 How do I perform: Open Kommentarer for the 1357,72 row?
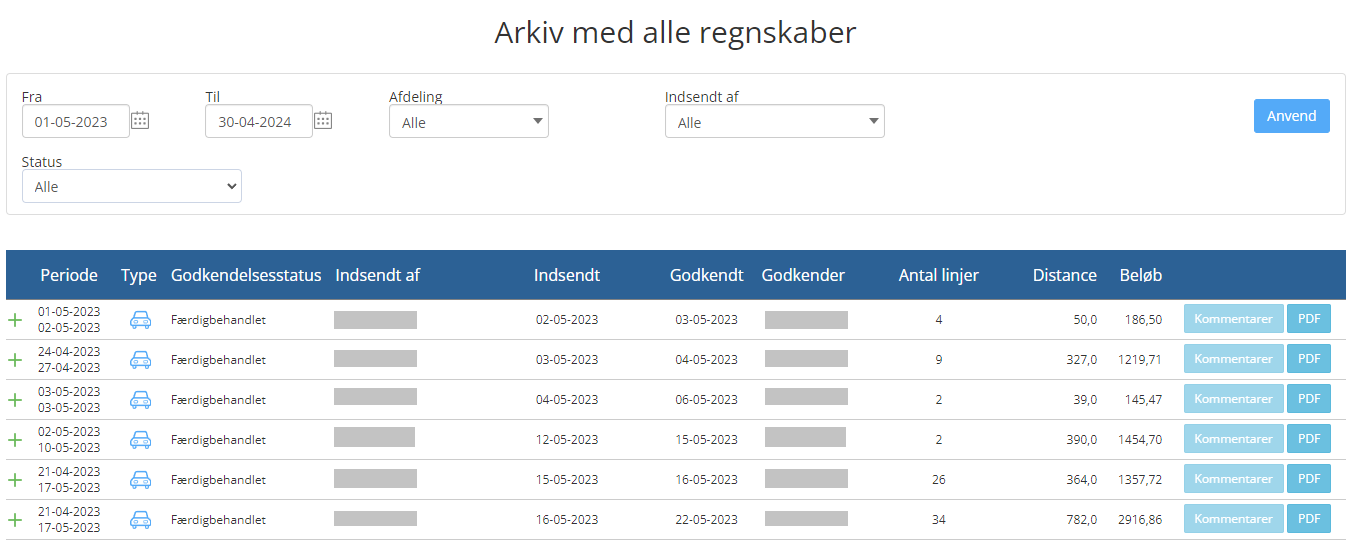[x=1234, y=479]
